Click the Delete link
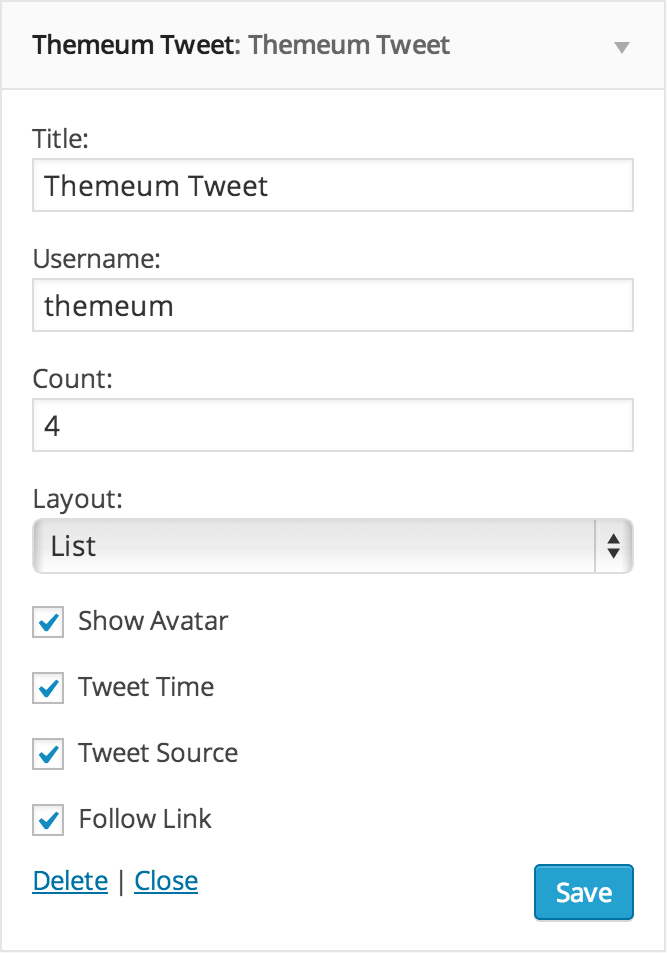667x953 pixels. pos(70,881)
